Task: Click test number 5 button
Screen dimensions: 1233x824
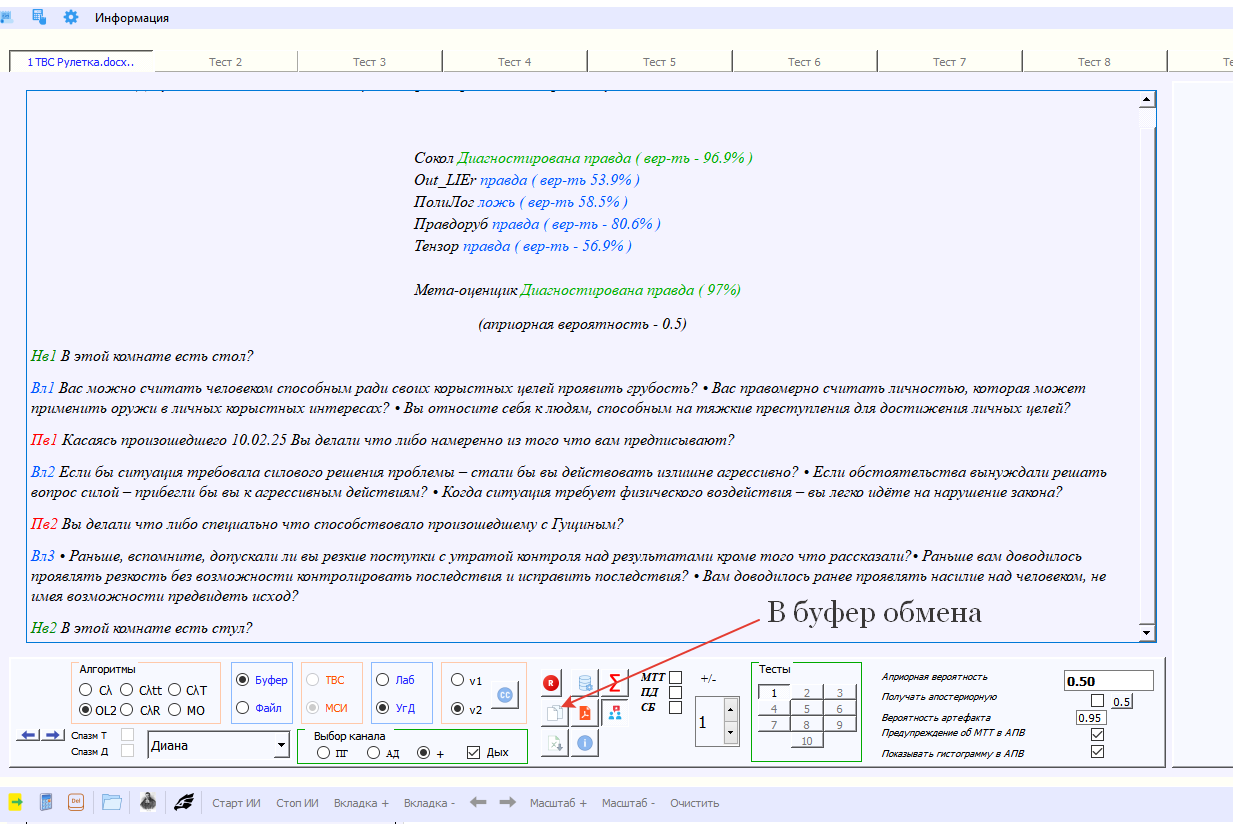Action: tap(805, 709)
